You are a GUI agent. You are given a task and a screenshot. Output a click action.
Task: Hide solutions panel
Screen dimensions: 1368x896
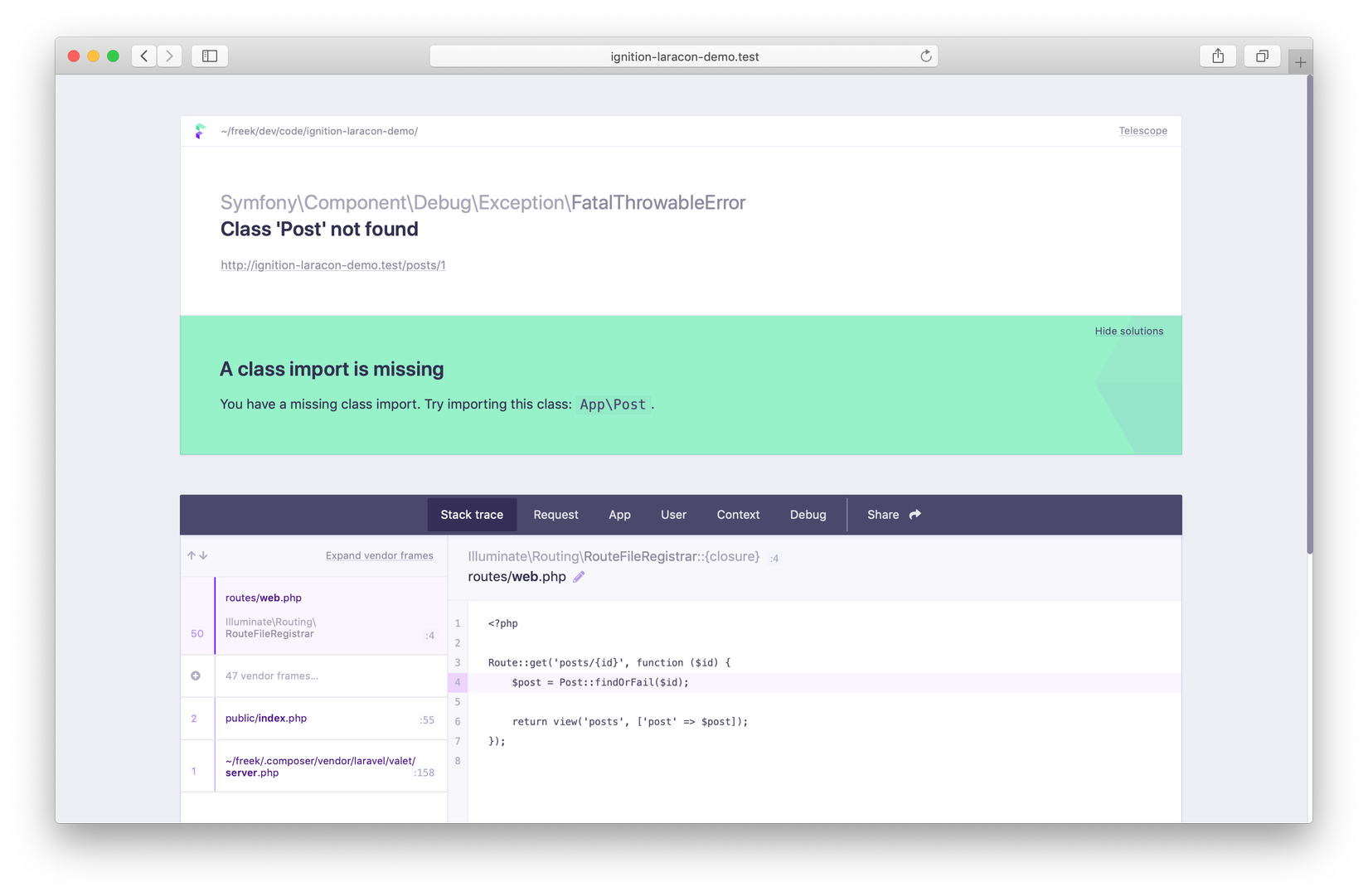(1128, 331)
